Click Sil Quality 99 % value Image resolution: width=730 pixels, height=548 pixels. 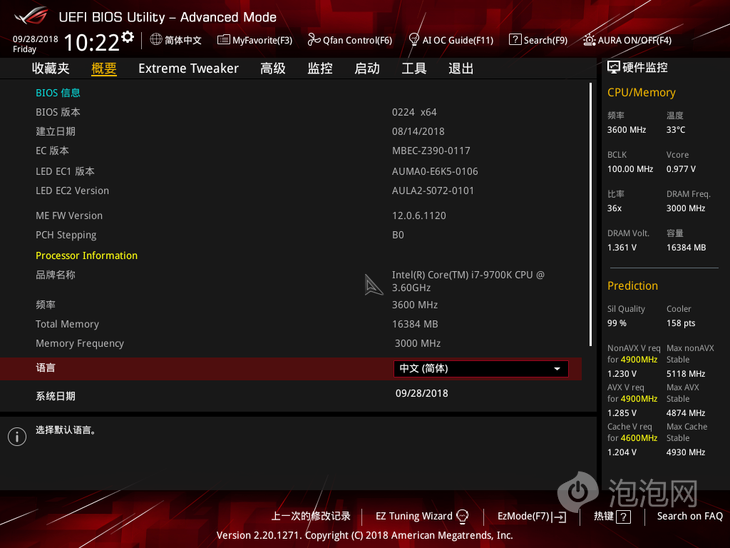coord(617,323)
